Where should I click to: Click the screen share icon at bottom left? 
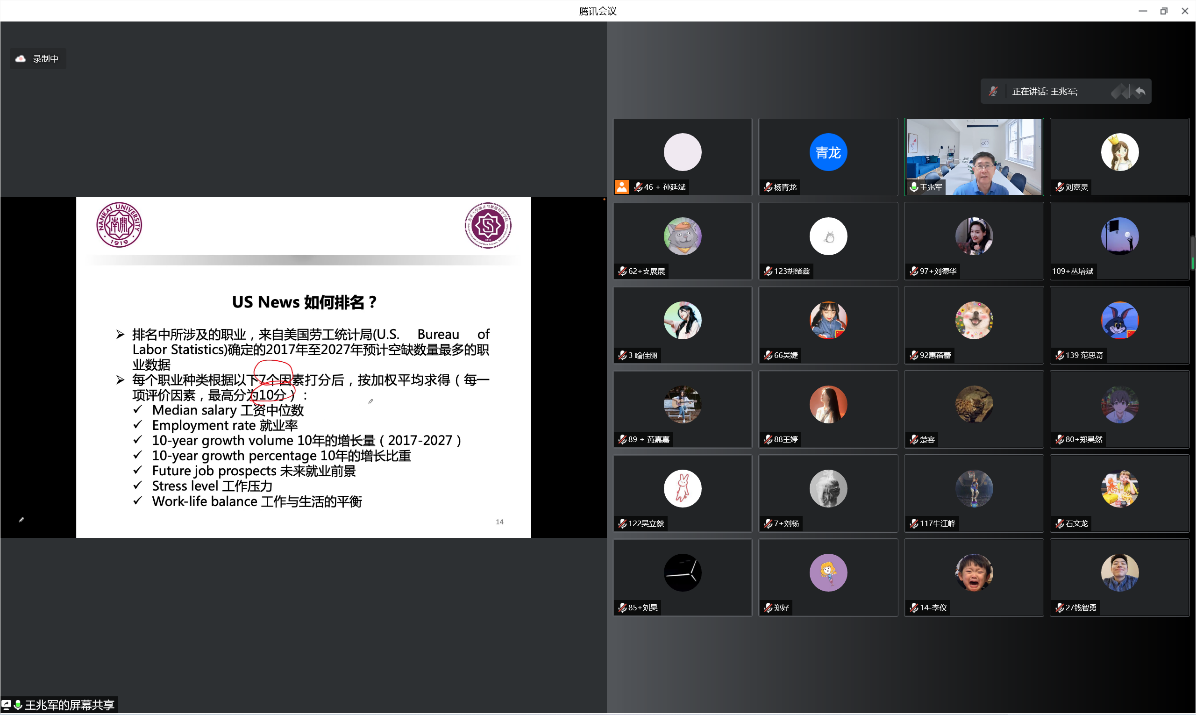(x=7, y=705)
